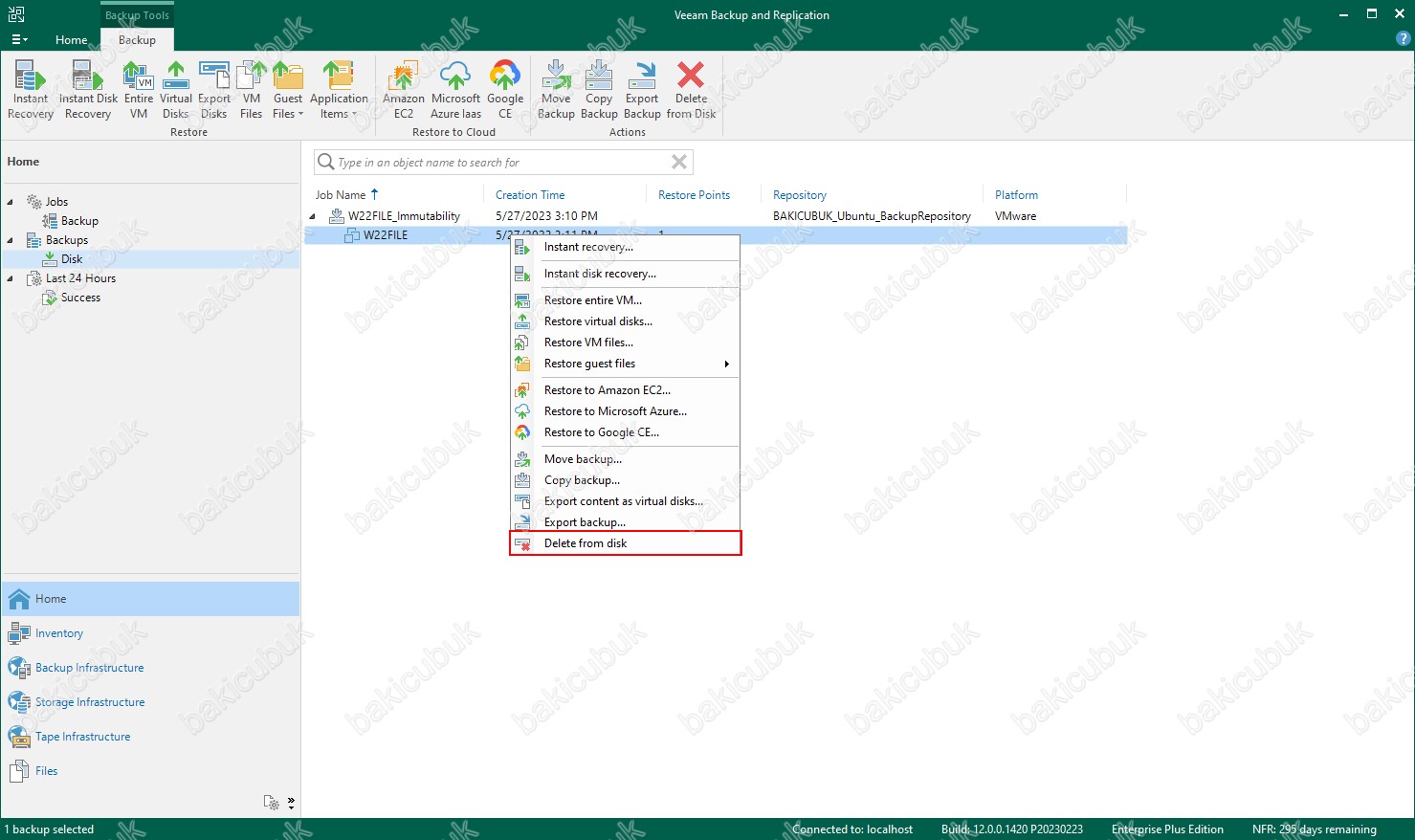Click Export Backup ribbon icon
The width and height of the screenshot is (1415, 840).
[642, 90]
